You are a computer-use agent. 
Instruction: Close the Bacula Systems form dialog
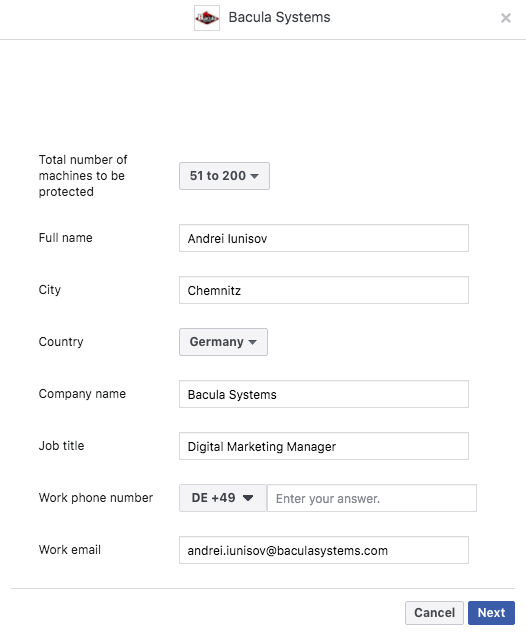click(x=505, y=18)
